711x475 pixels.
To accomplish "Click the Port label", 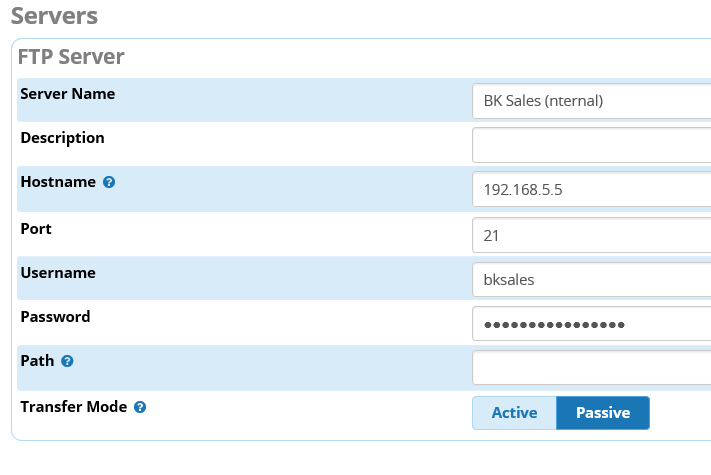I will tap(36, 229).
